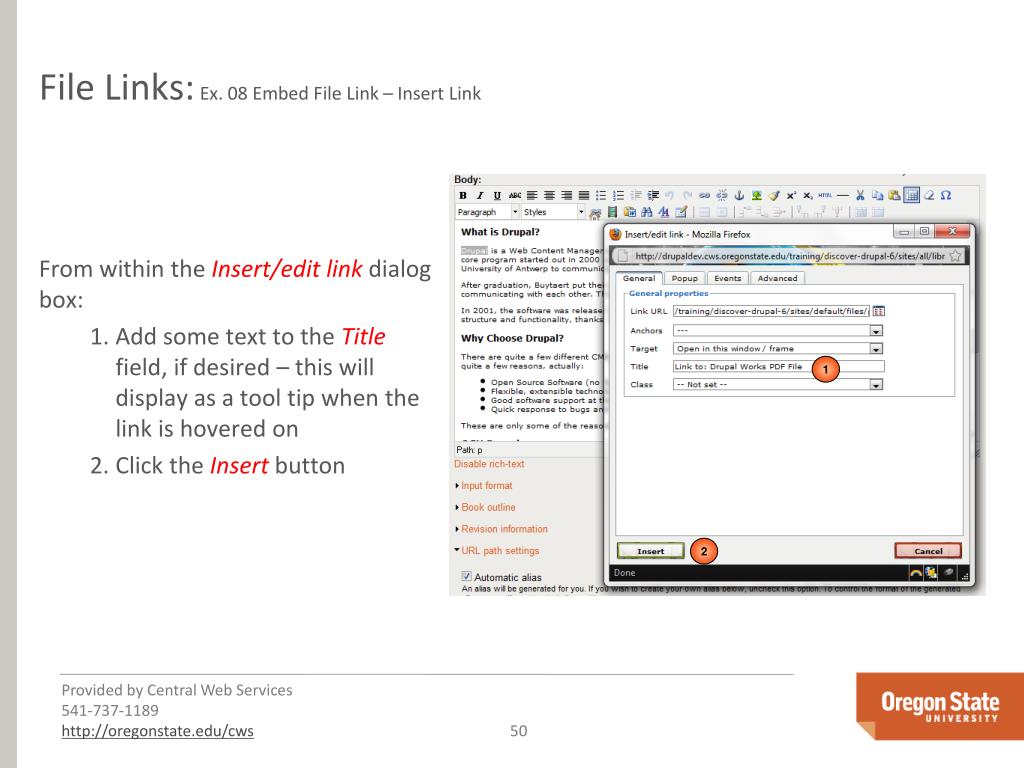Apply strikethrough with the ABC icon

point(515,195)
